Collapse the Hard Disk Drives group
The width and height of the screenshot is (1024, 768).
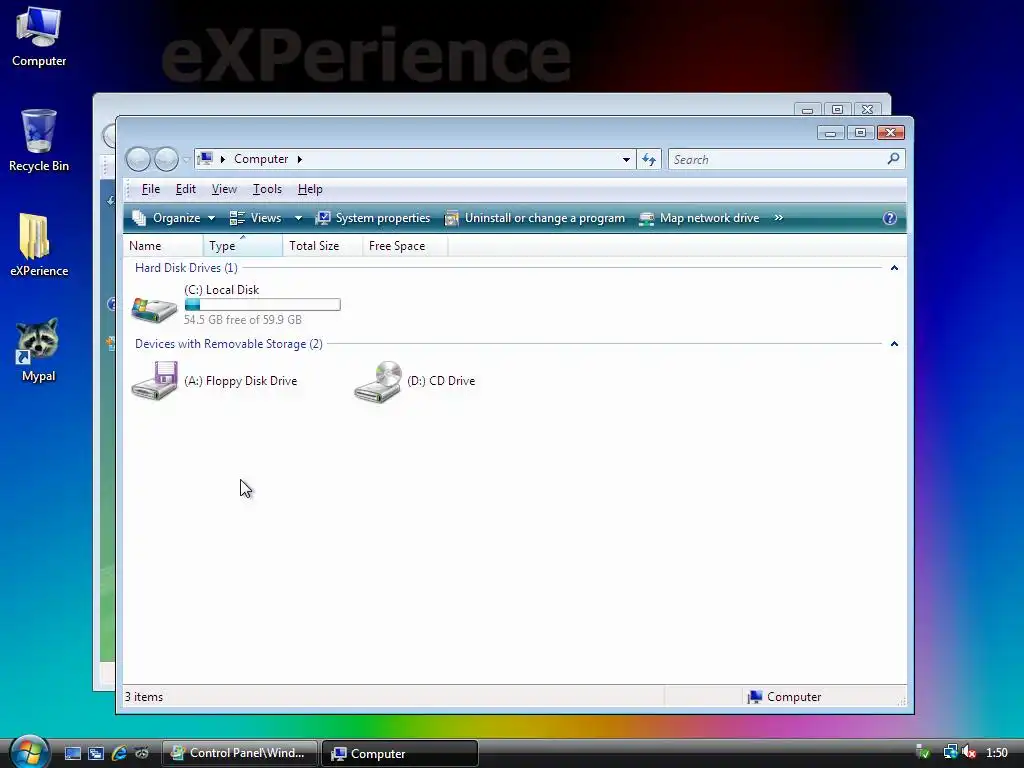894,268
